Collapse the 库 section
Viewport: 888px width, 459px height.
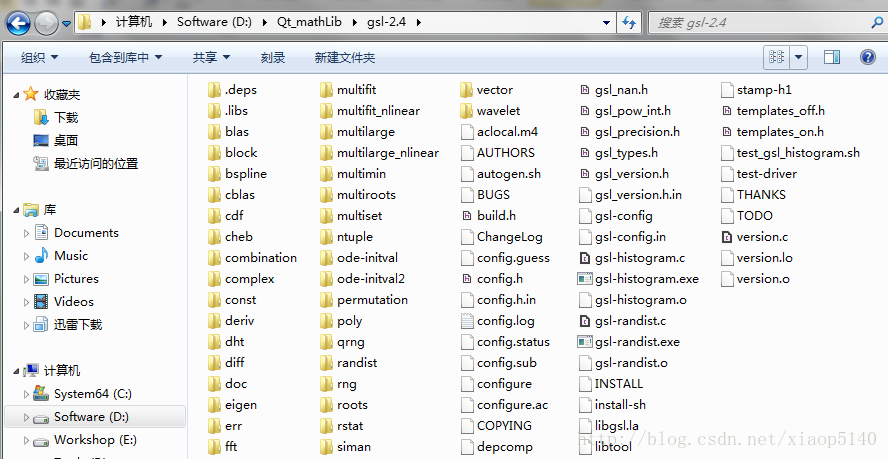16,211
